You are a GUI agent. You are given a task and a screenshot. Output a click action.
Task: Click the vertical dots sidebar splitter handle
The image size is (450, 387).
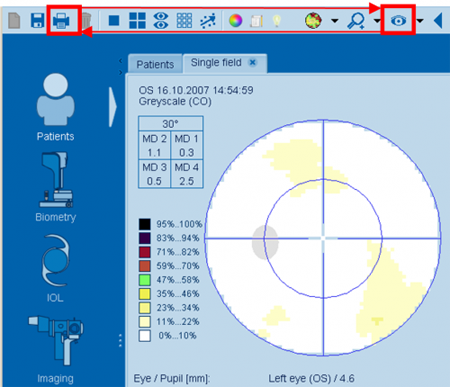120,340
